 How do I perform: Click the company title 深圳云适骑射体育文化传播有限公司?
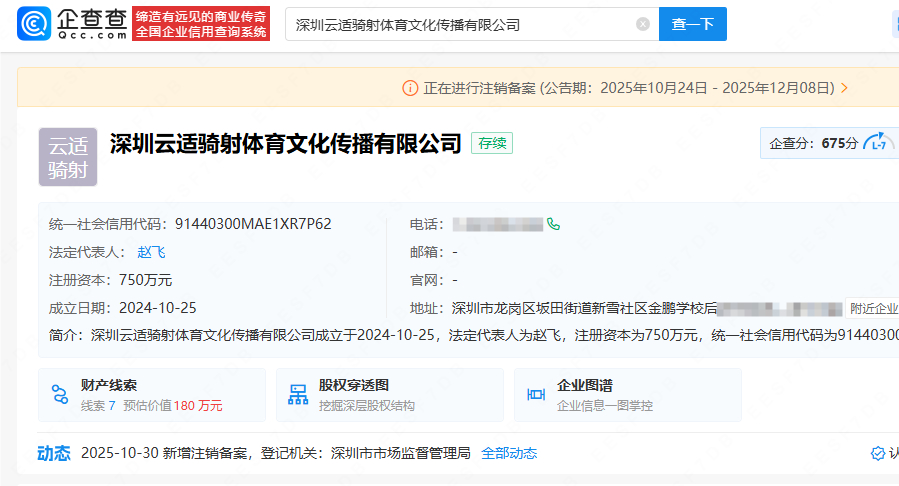tap(286, 144)
